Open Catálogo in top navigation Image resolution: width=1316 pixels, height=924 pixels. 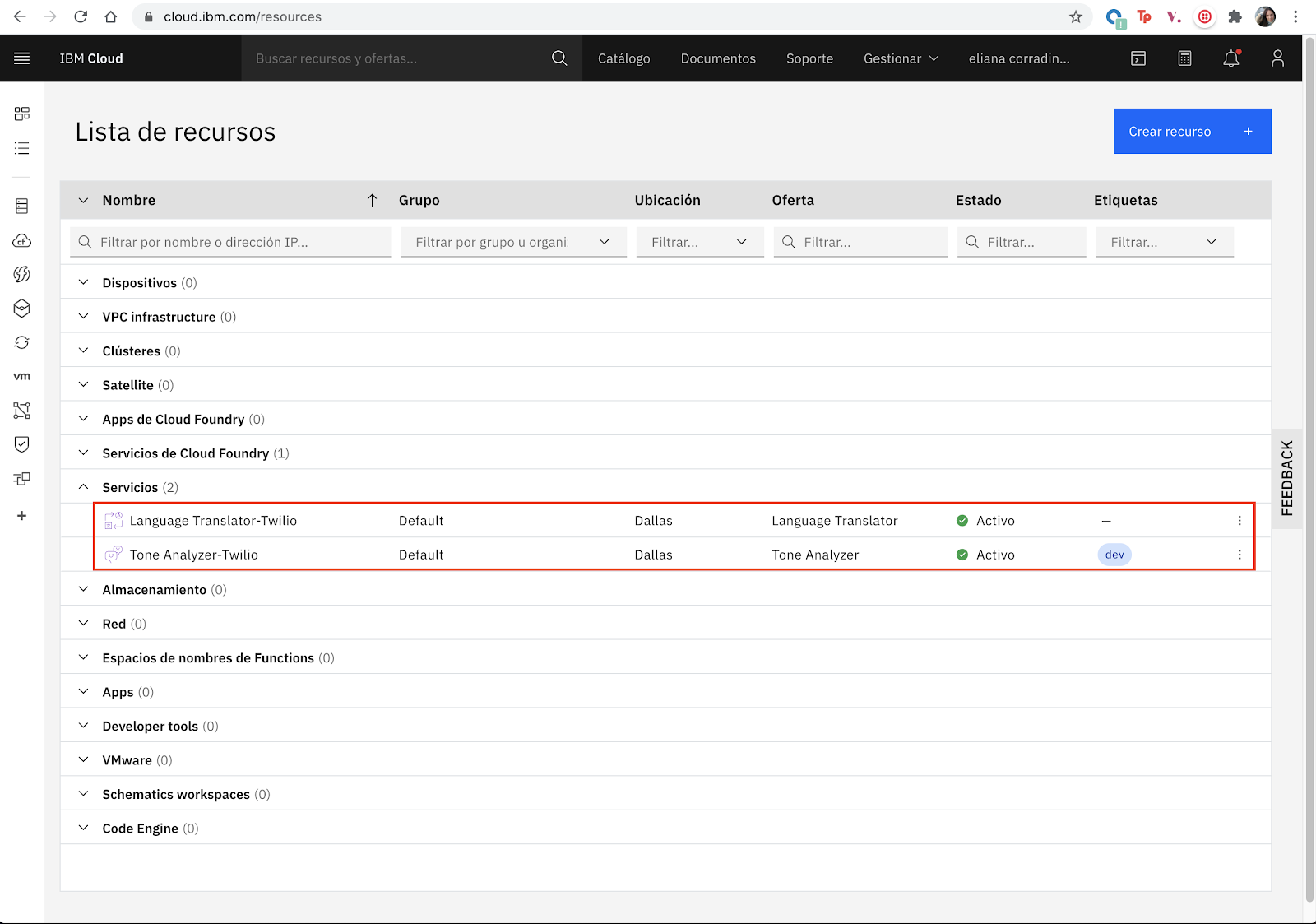tap(624, 58)
